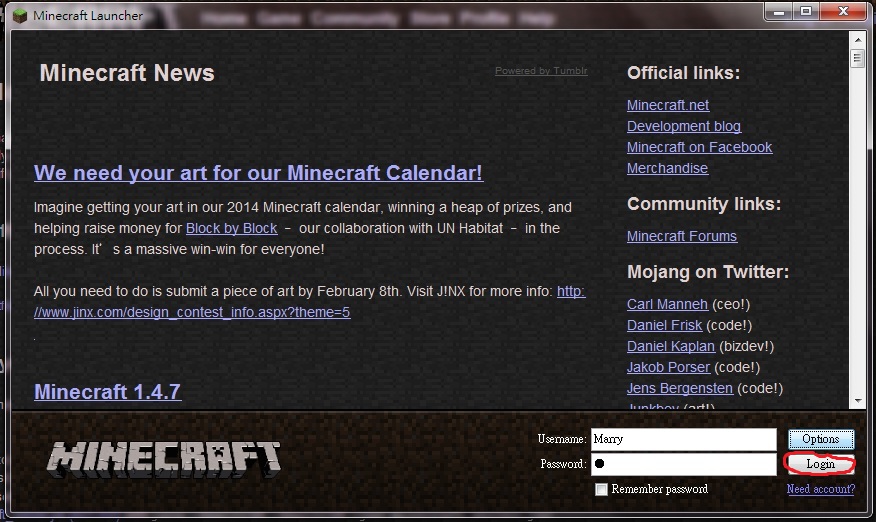Open the Minecraft 1.4.7 news headline
876x522 pixels.
coord(107,392)
